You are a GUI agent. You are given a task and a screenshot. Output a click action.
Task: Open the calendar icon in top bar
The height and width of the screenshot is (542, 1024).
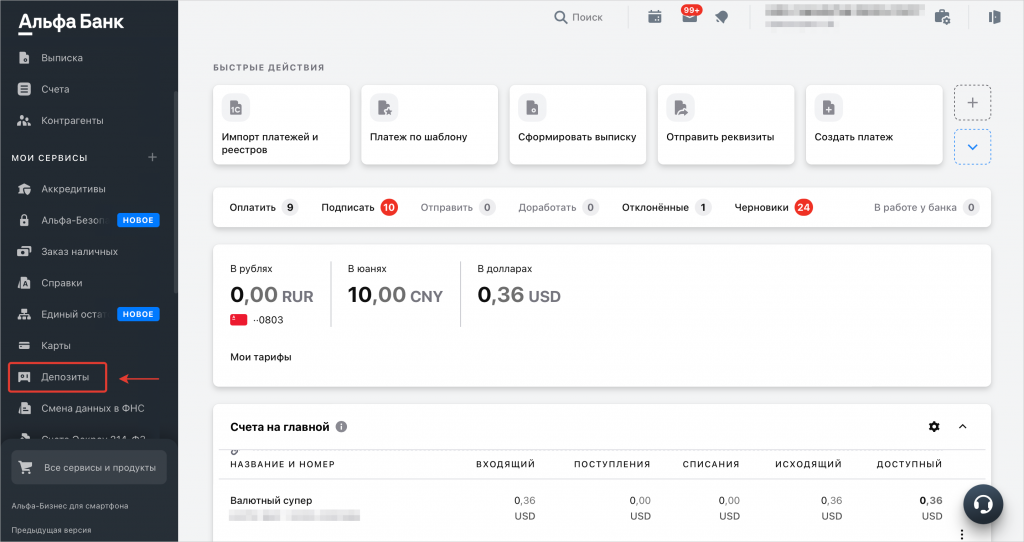[655, 17]
